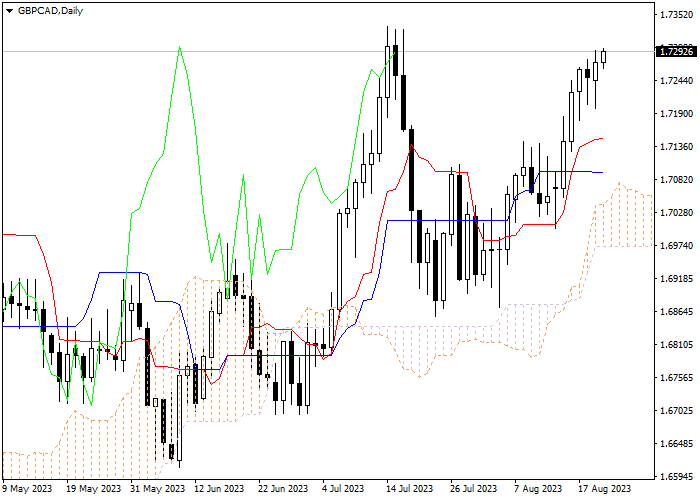
Task: Click the 7 Aug 2023 date label
Action: pyautogui.click(x=538, y=489)
